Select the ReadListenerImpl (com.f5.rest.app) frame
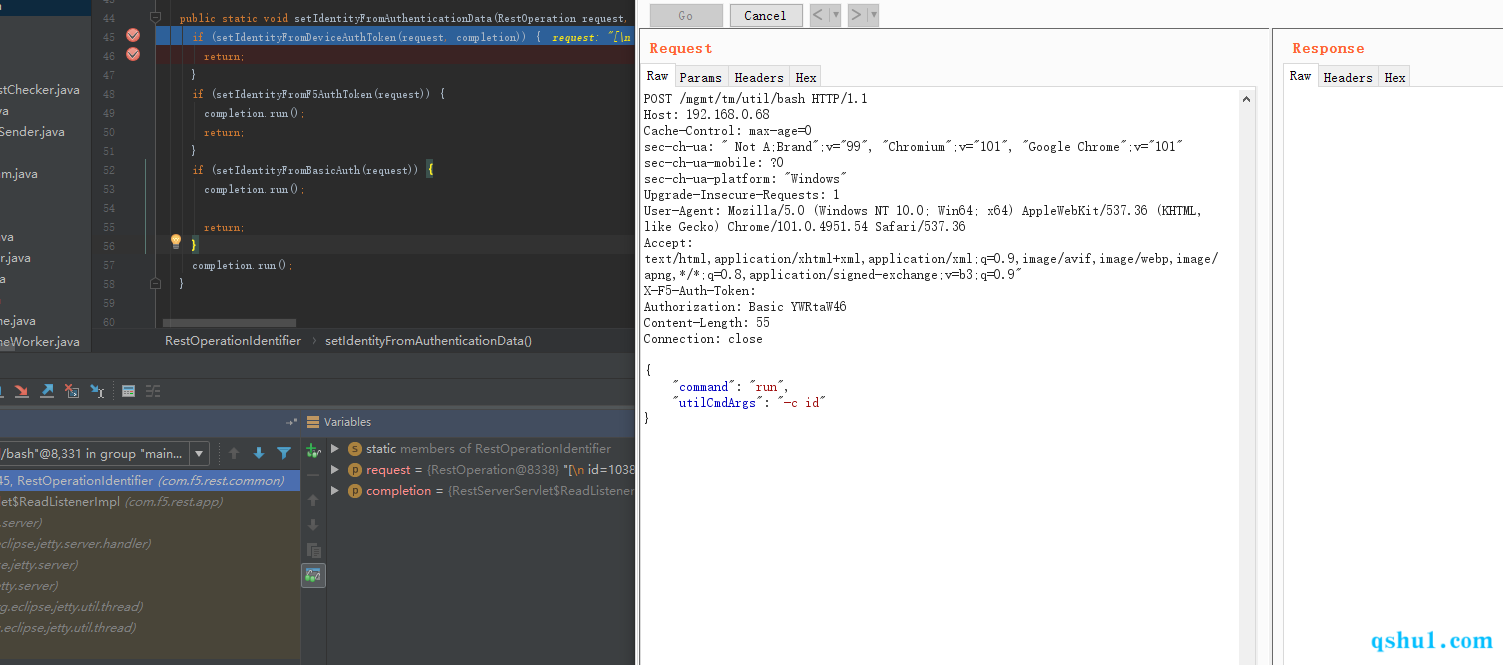1503x665 pixels. [150, 502]
